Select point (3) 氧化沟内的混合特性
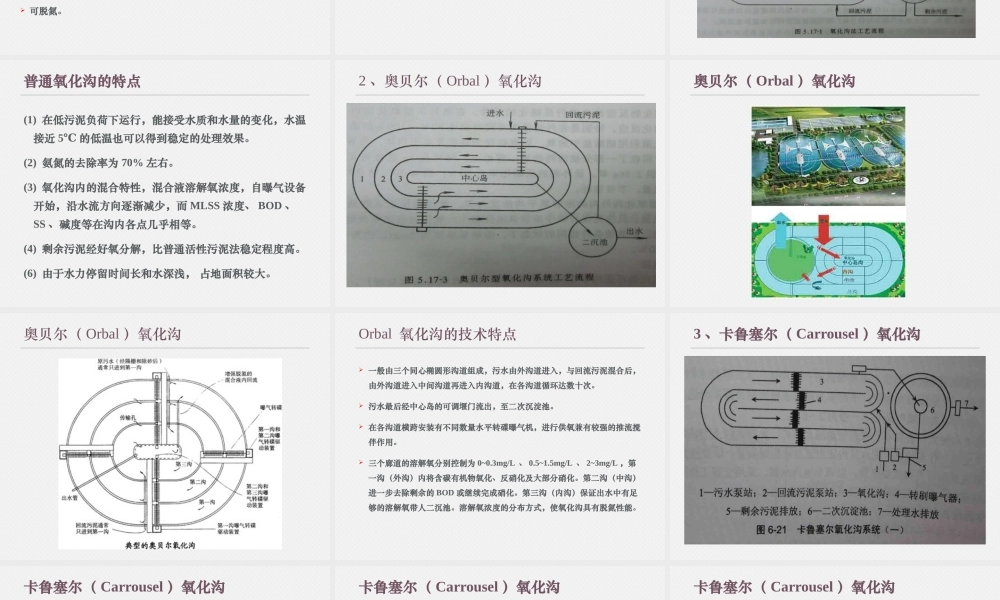Screen dimensions: 1000x600 [x=165, y=206]
